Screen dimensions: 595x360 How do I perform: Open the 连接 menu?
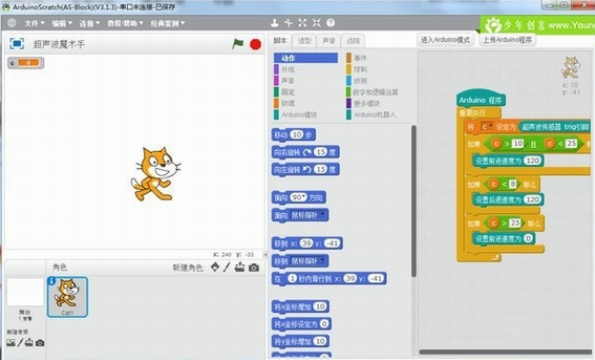coord(89,23)
